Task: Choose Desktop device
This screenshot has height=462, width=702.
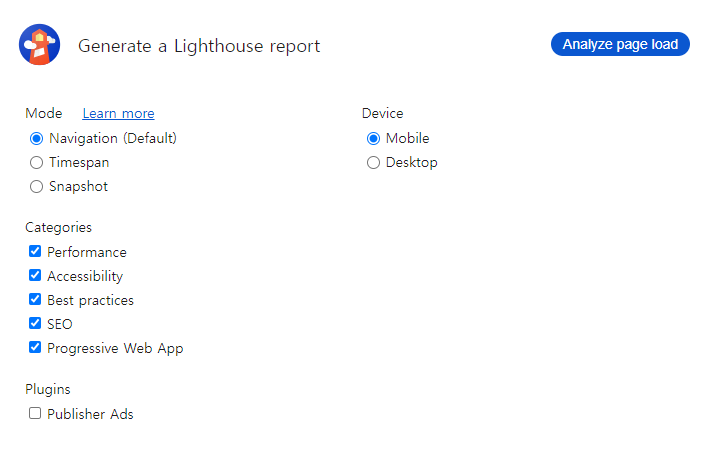Action: click(x=373, y=163)
